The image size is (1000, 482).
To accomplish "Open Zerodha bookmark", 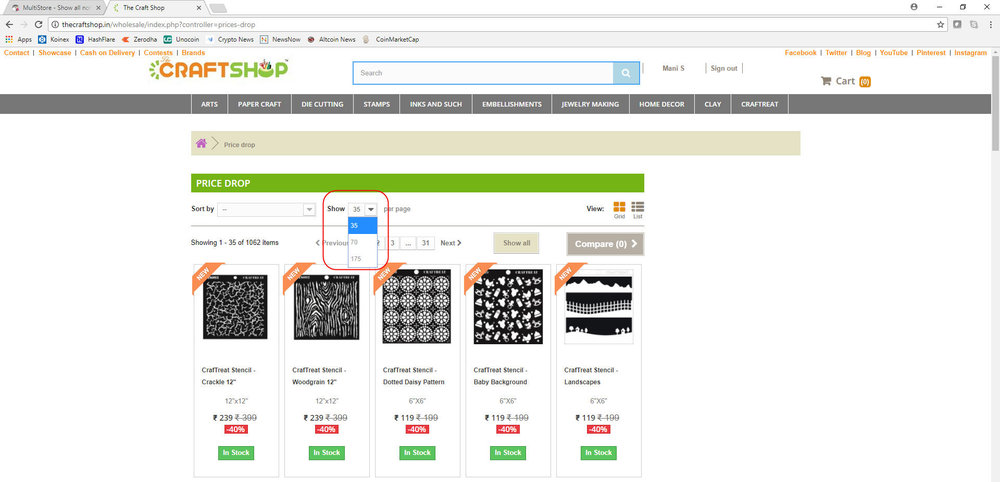I will pos(139,40).
